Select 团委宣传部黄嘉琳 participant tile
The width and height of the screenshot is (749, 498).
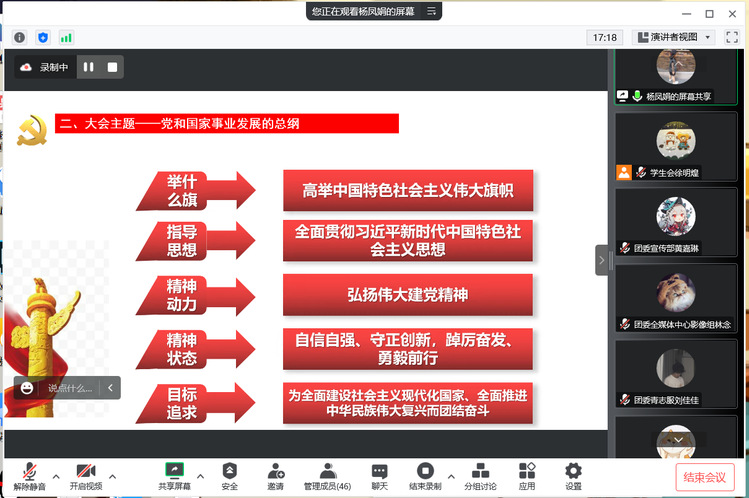(676, 223)
